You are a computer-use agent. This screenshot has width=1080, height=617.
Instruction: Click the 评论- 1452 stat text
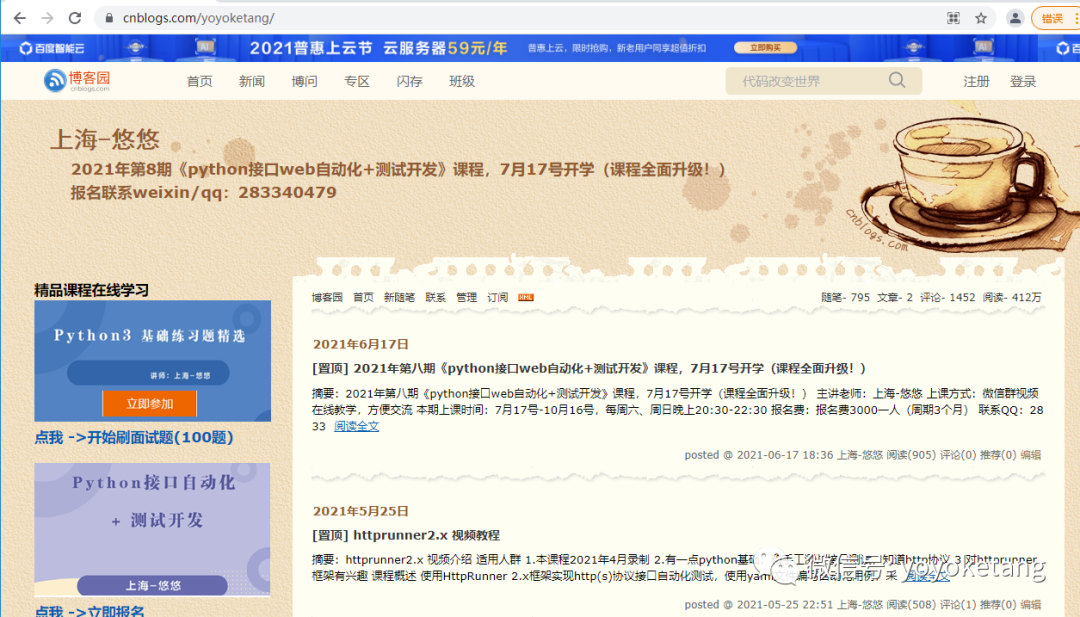947,297
